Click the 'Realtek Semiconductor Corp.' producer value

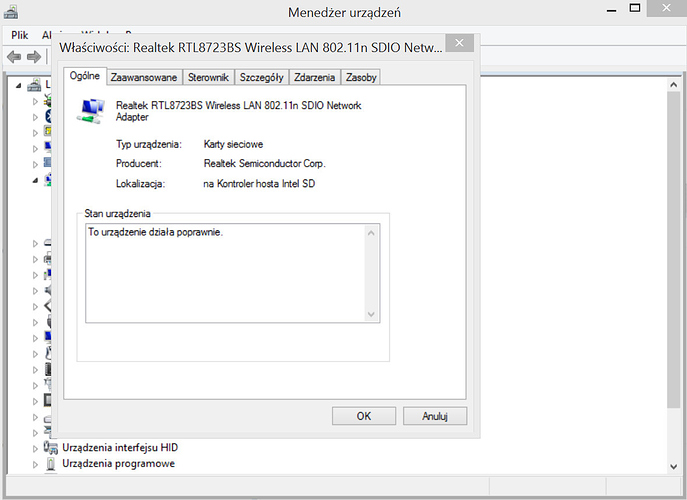[x=264, y=163]
